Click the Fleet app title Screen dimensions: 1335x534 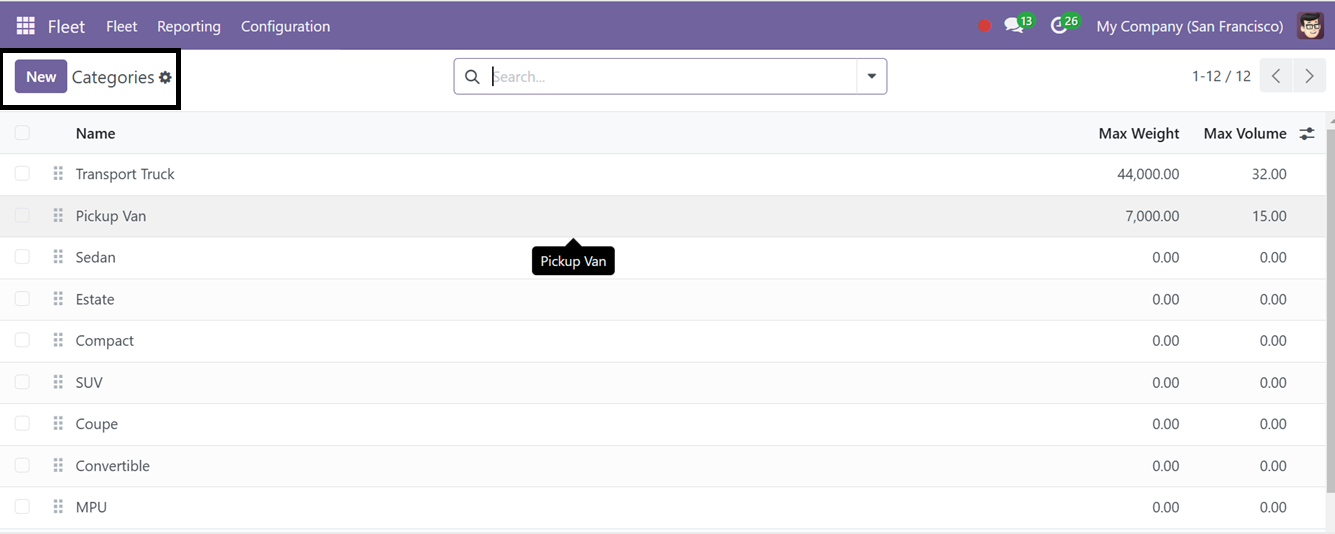66,26
